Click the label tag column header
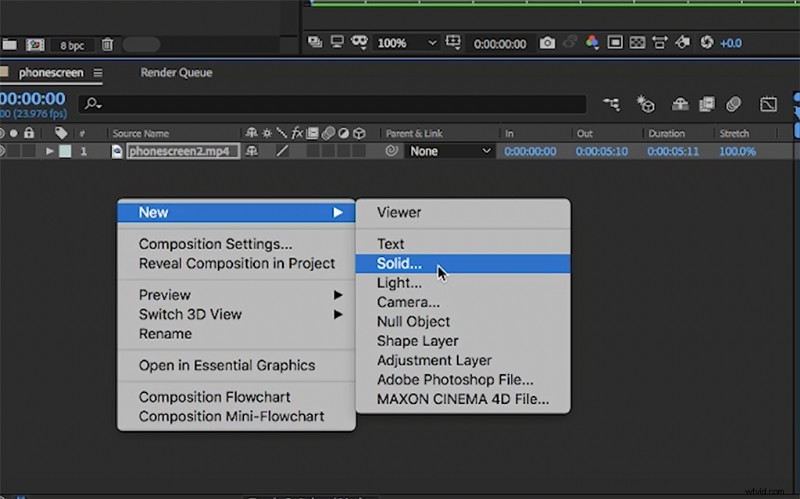The height and width of the screenshot is (499, 800). click(61, 133)
